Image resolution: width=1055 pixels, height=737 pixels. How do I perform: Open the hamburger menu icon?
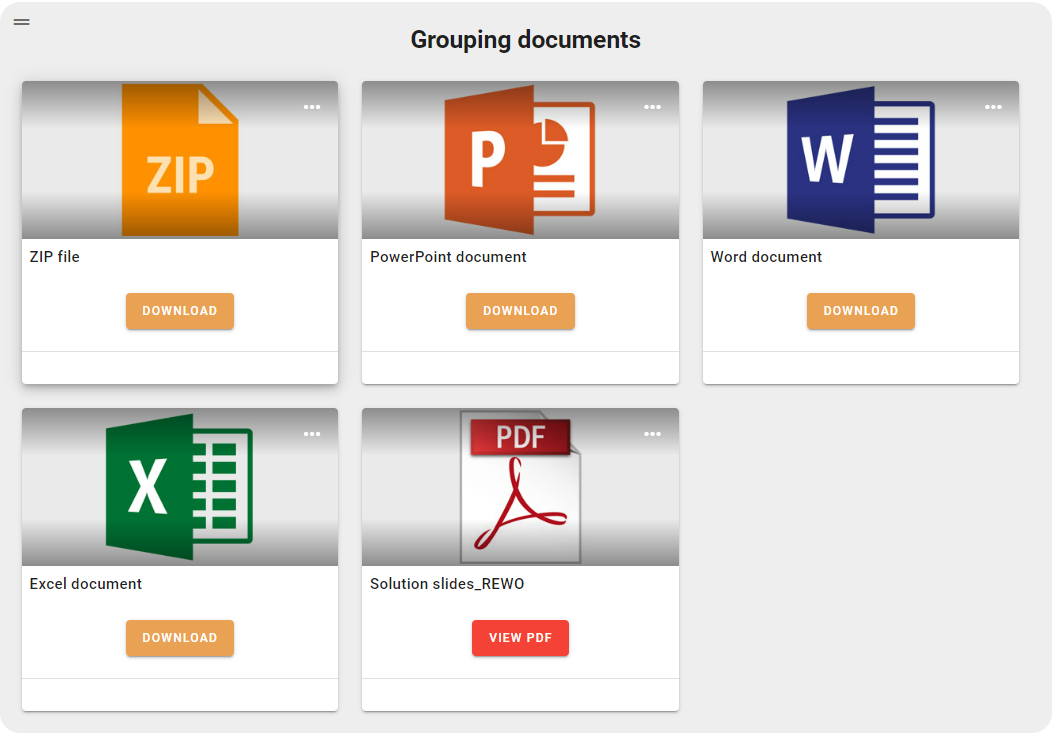click(x=22, y=22)
